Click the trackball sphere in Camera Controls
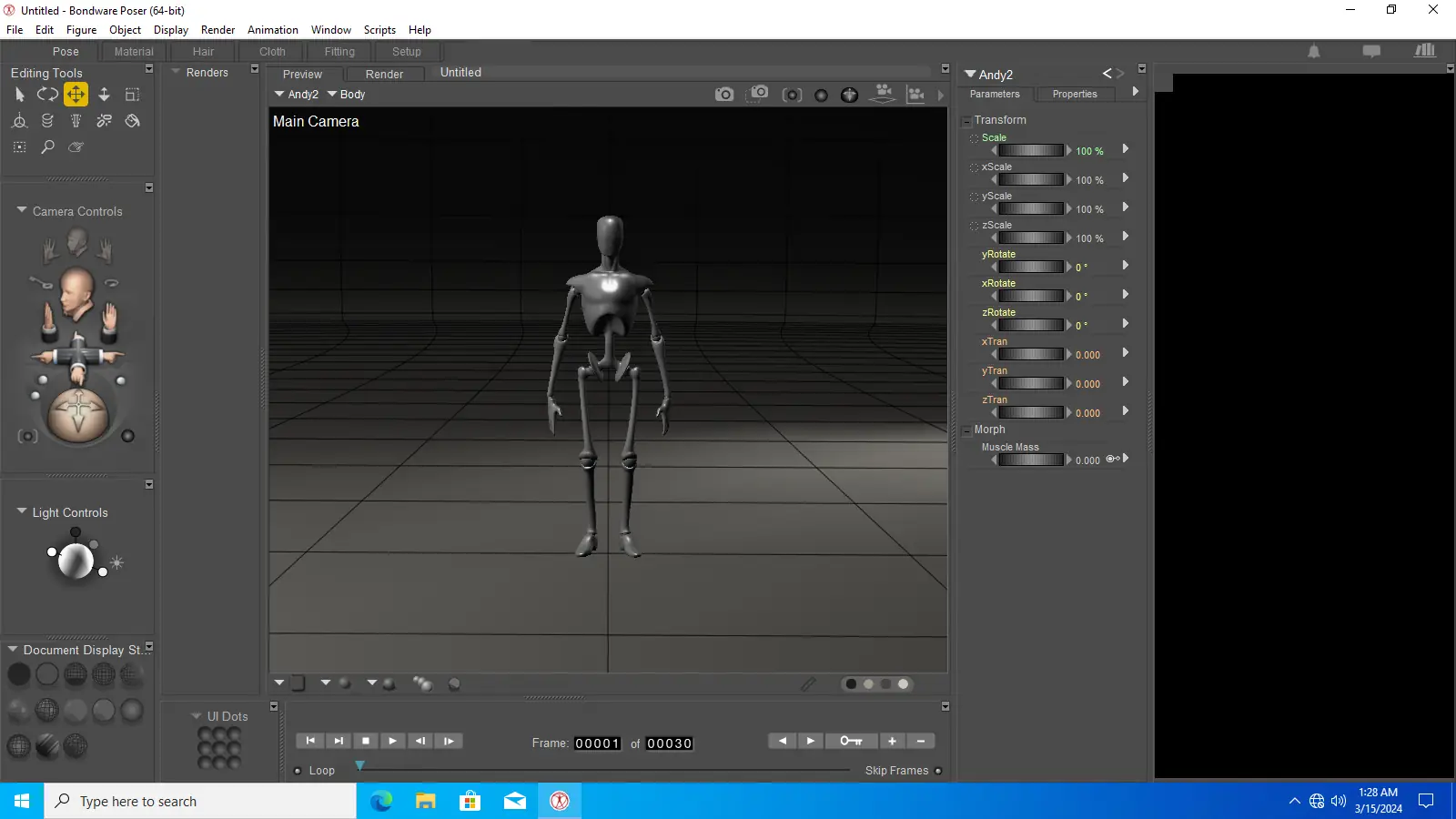 pos(78,415)
